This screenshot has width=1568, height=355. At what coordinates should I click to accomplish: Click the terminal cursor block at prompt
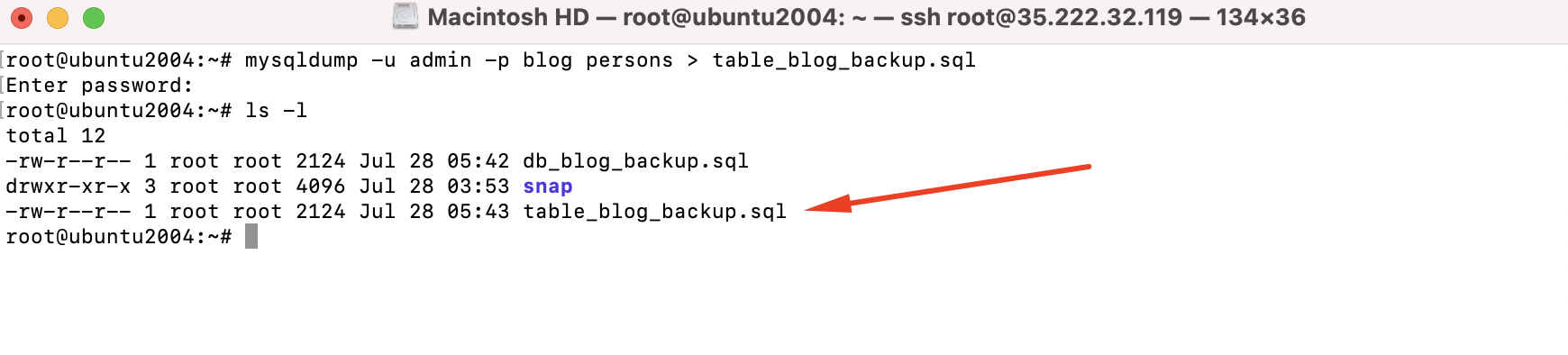point(251,237)
